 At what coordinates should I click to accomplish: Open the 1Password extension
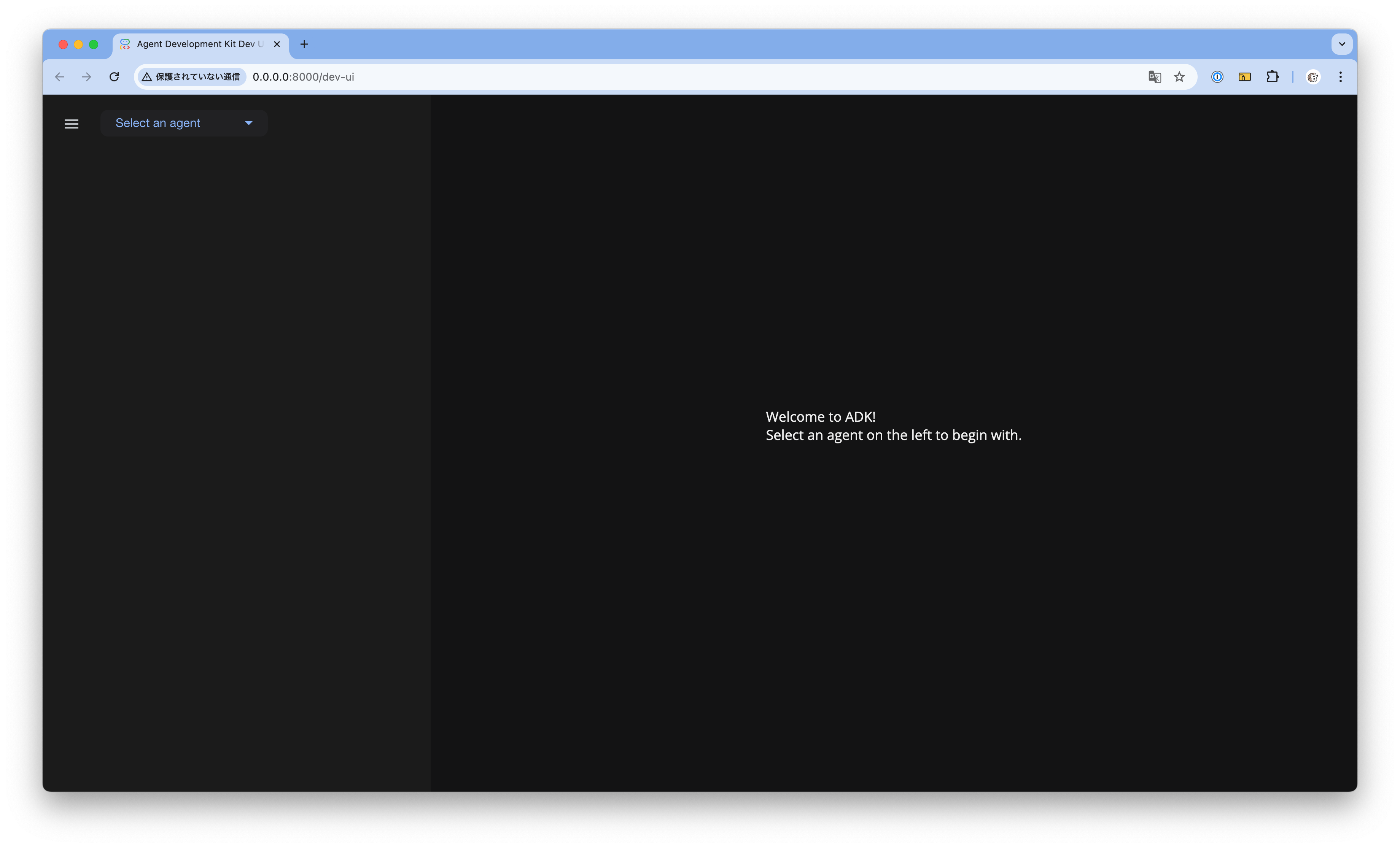click(1217, 77)
